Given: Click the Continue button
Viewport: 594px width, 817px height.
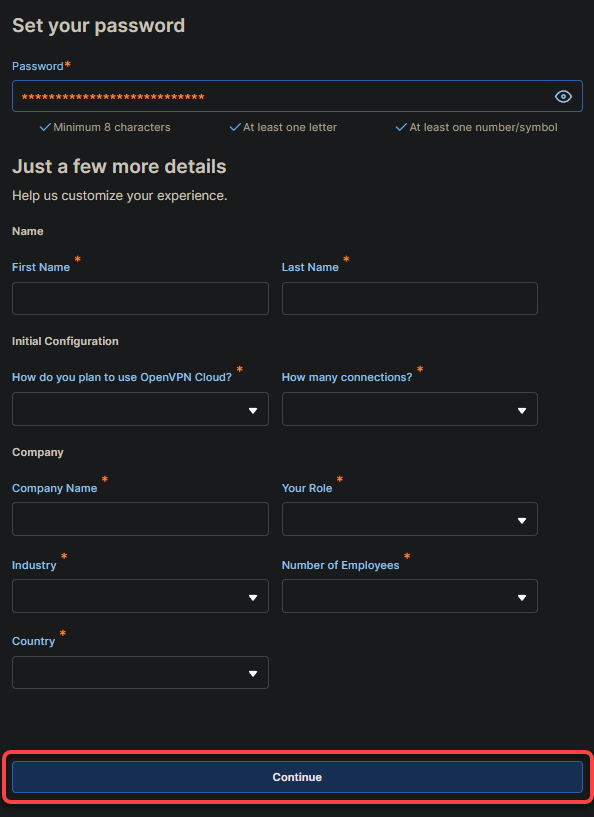Looking at the screenshot, I should pyautogui.click(x=297, y=777).
